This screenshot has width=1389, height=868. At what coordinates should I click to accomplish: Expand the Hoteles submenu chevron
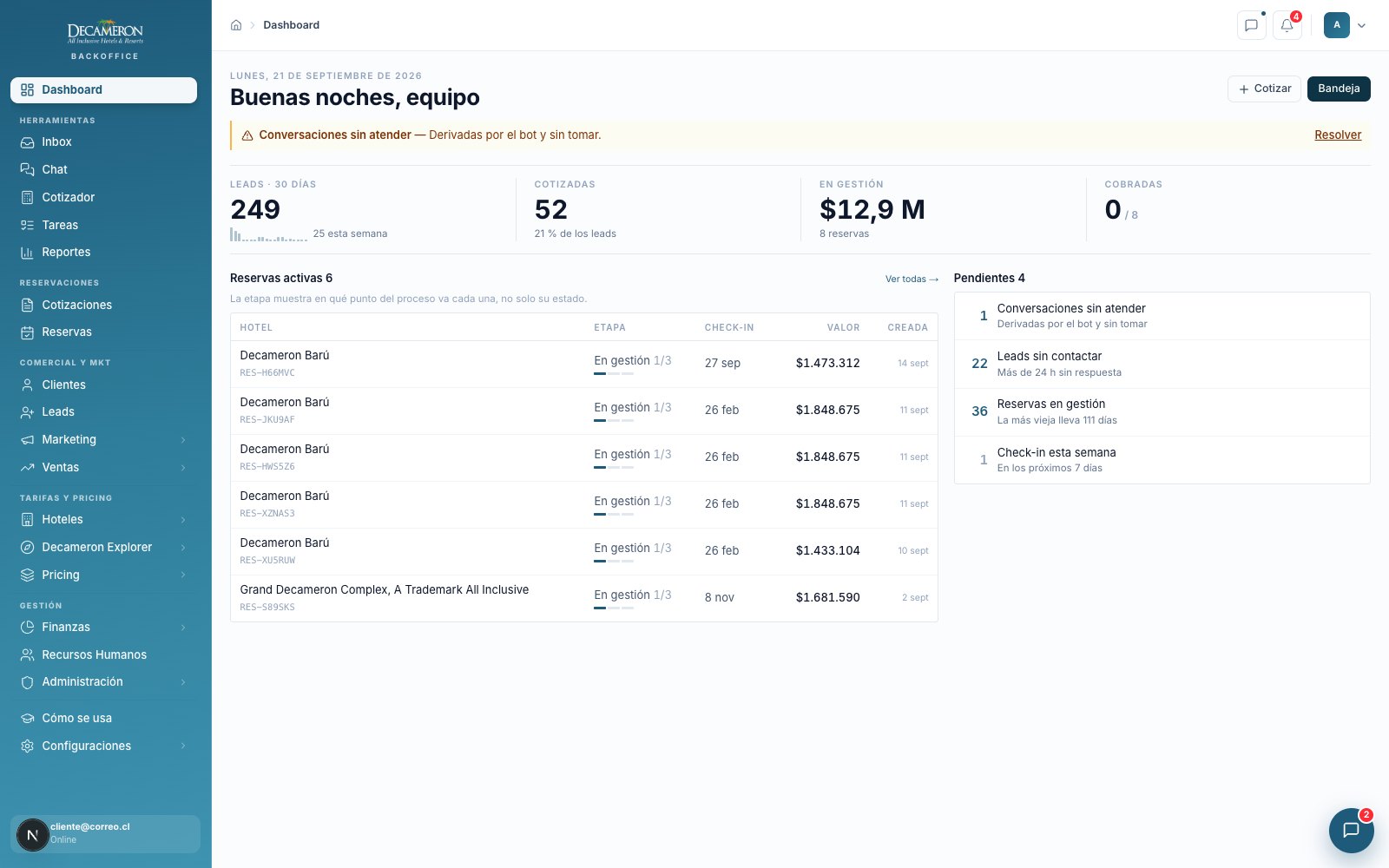tap(183, 520)
